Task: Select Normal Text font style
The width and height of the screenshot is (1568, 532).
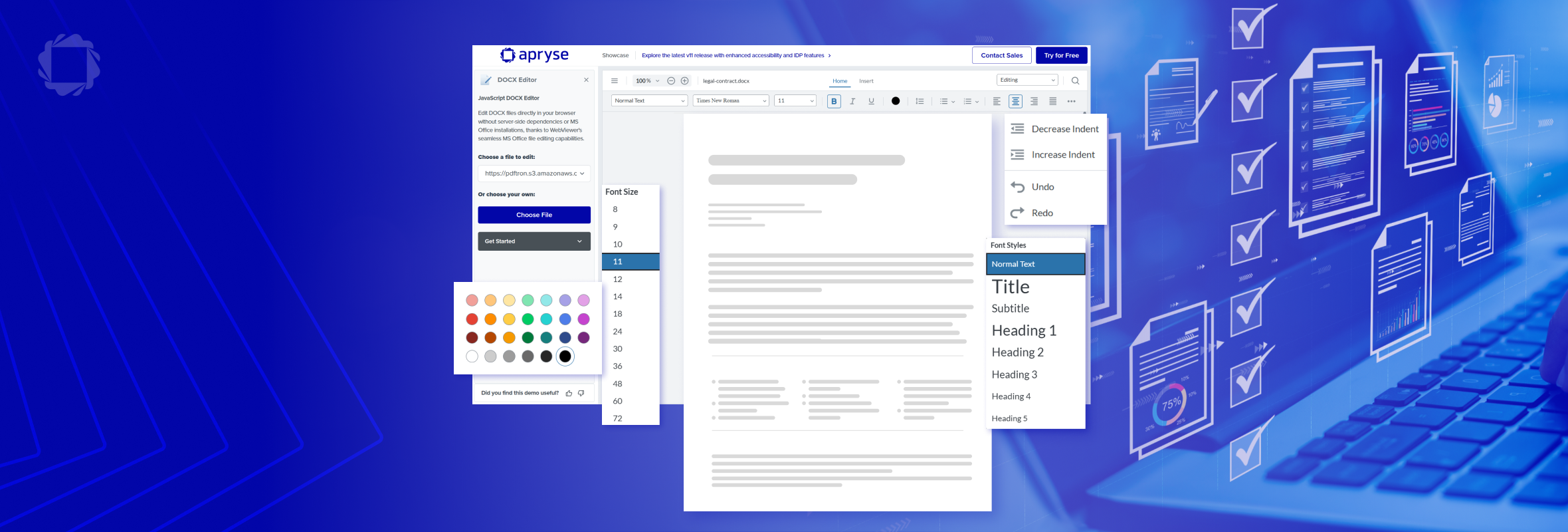Action: tap(1036, 264)
